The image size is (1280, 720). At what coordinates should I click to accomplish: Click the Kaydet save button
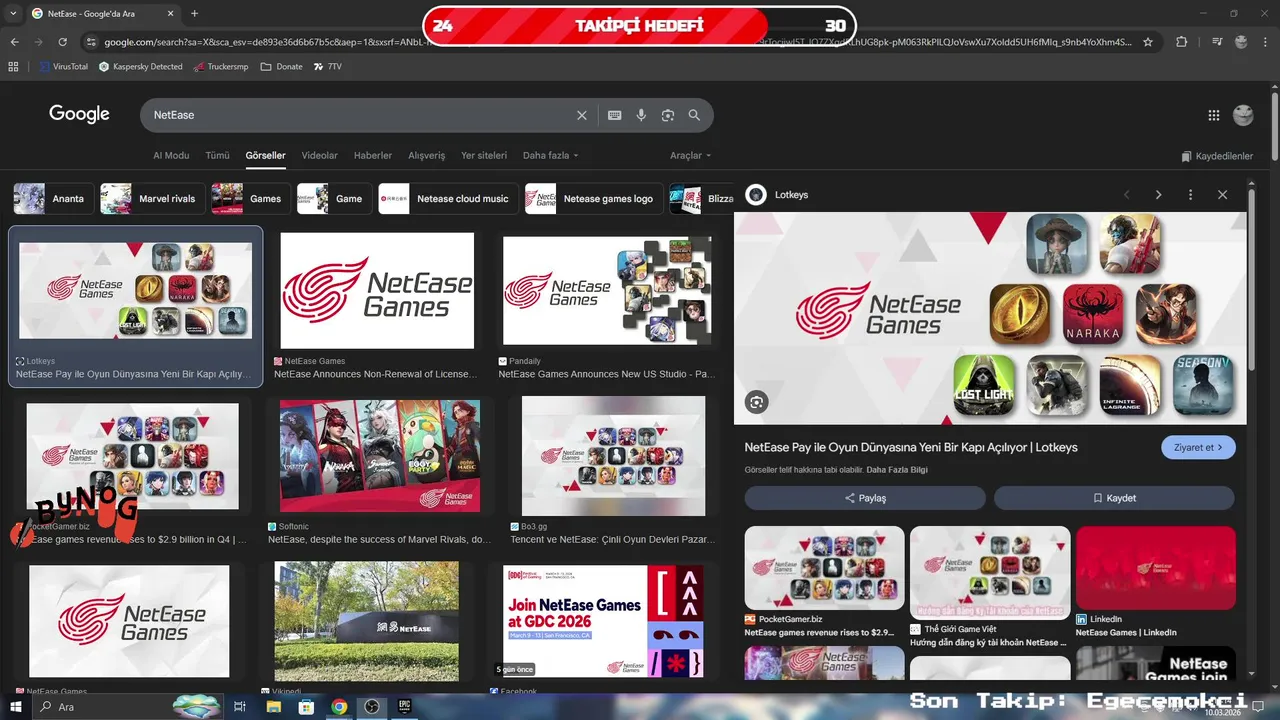click(1115, 498)
